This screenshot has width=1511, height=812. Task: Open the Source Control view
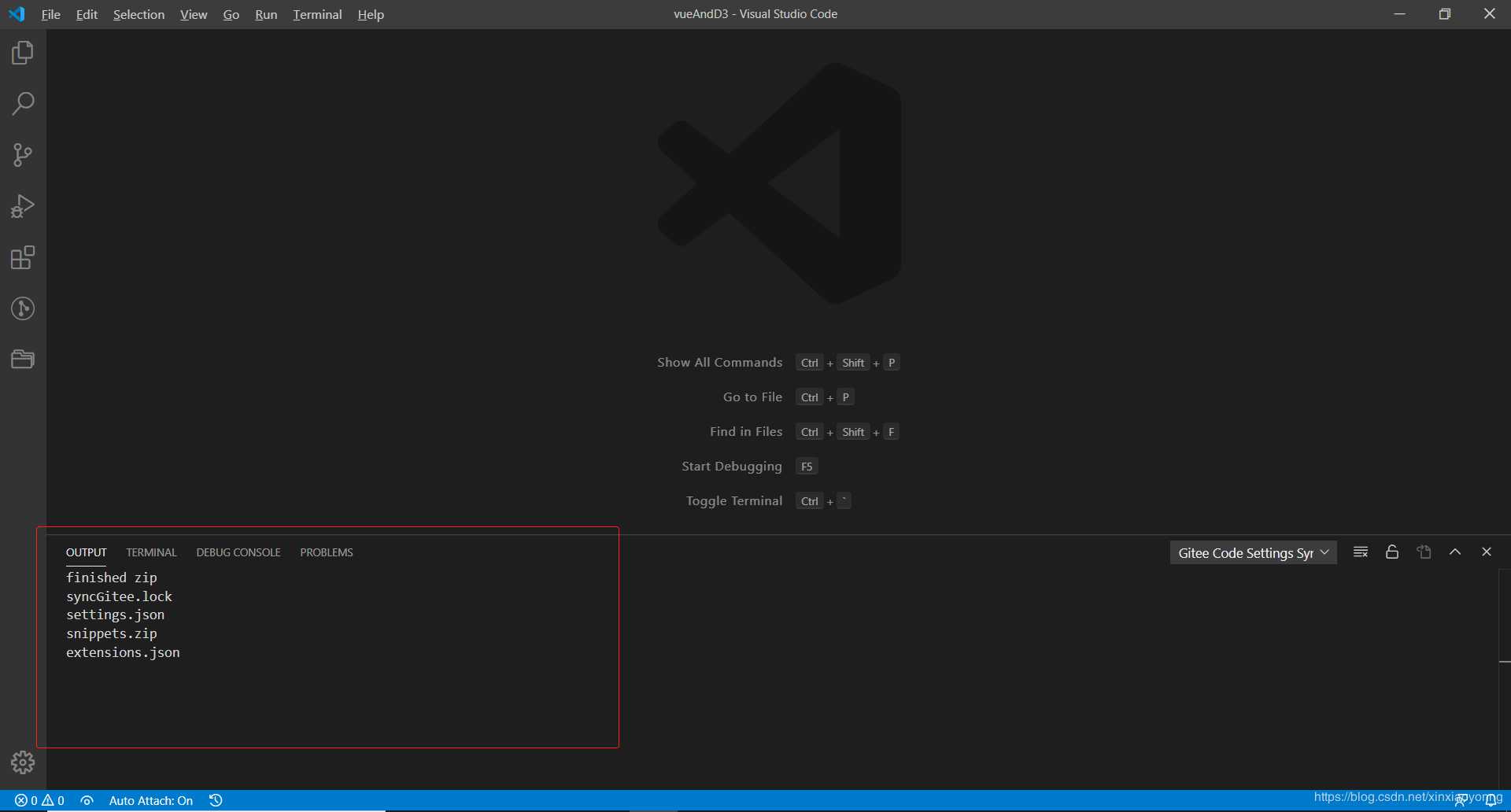[x=23, y=155]
